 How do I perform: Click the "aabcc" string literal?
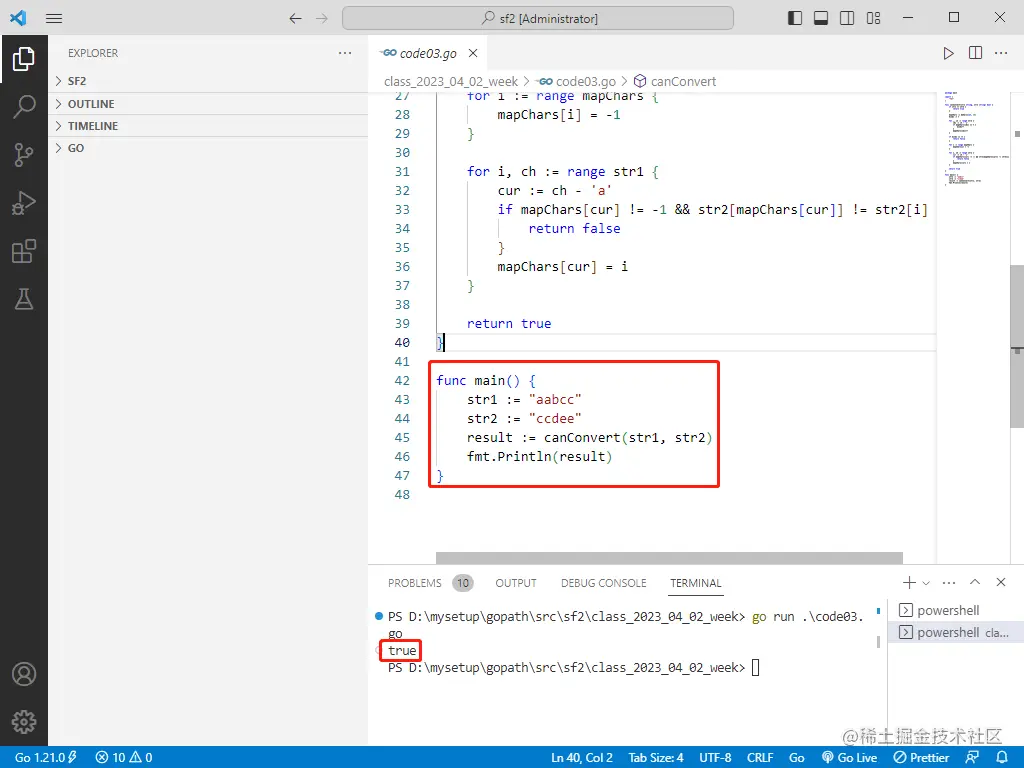coord(554,399)
